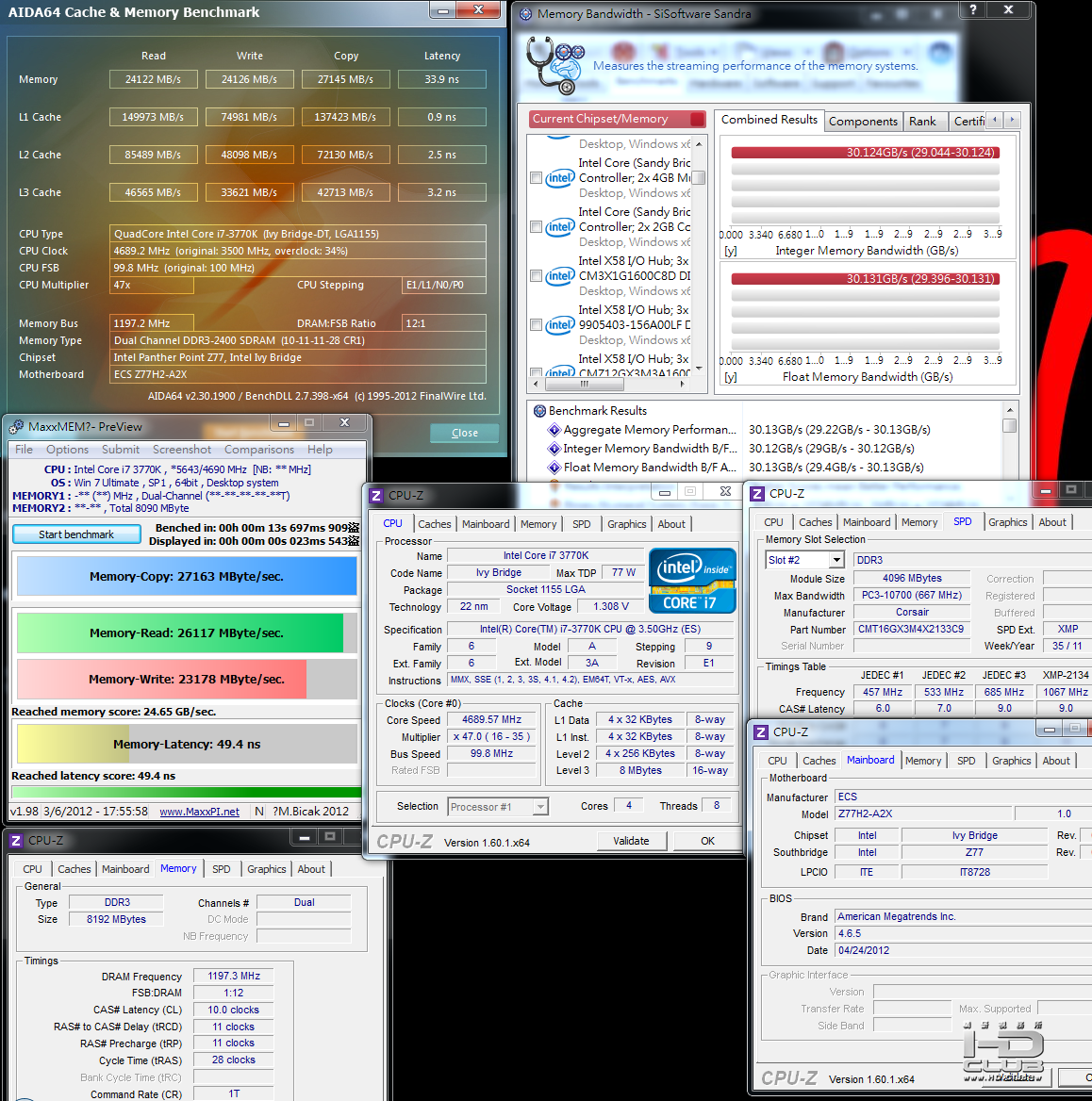
Task: Check the X58 CM3X1G1600C8D result checkbox
Action: [536, 276]
